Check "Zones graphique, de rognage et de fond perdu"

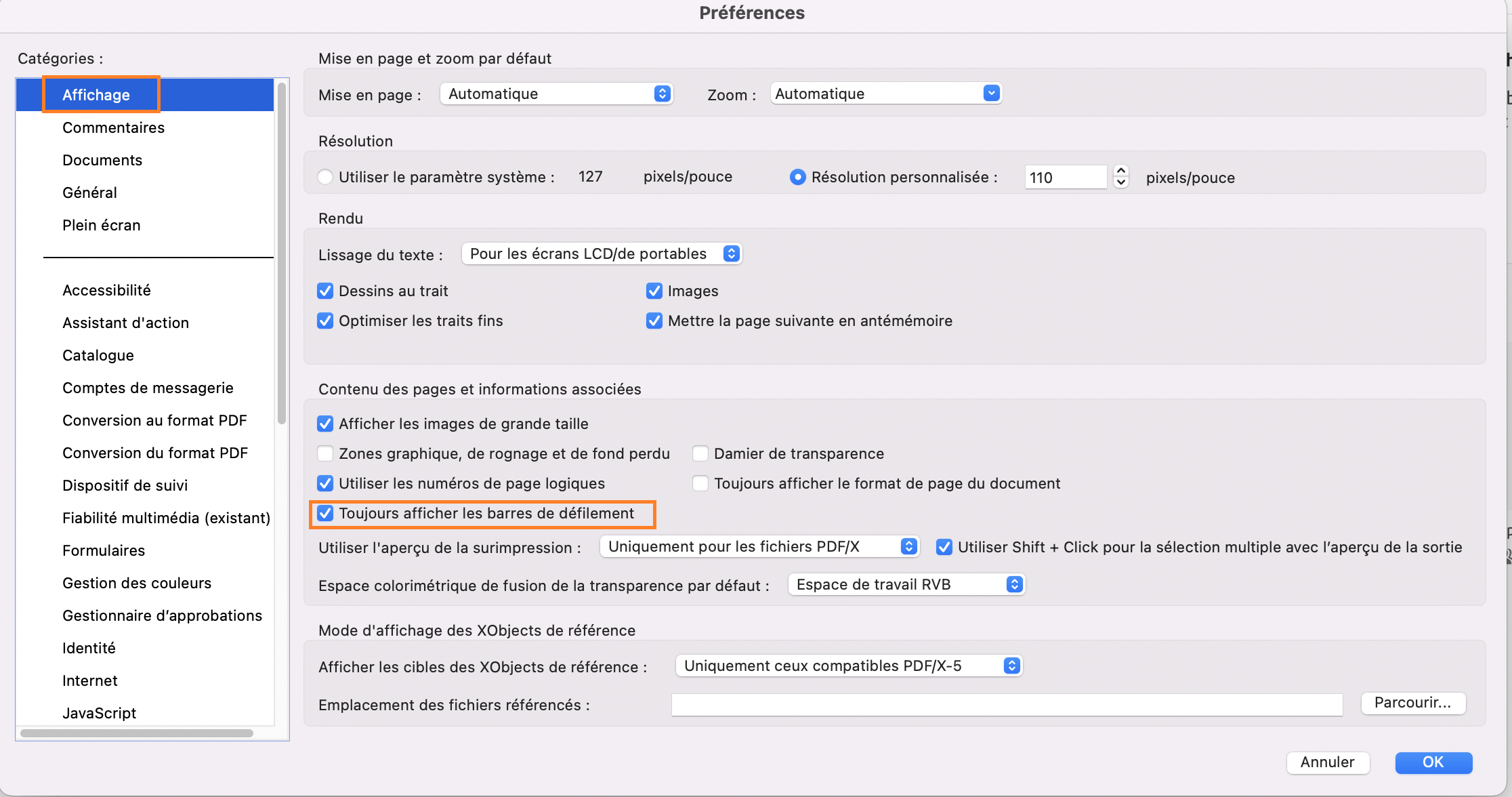pyautogui.click(x=325, y=453)
